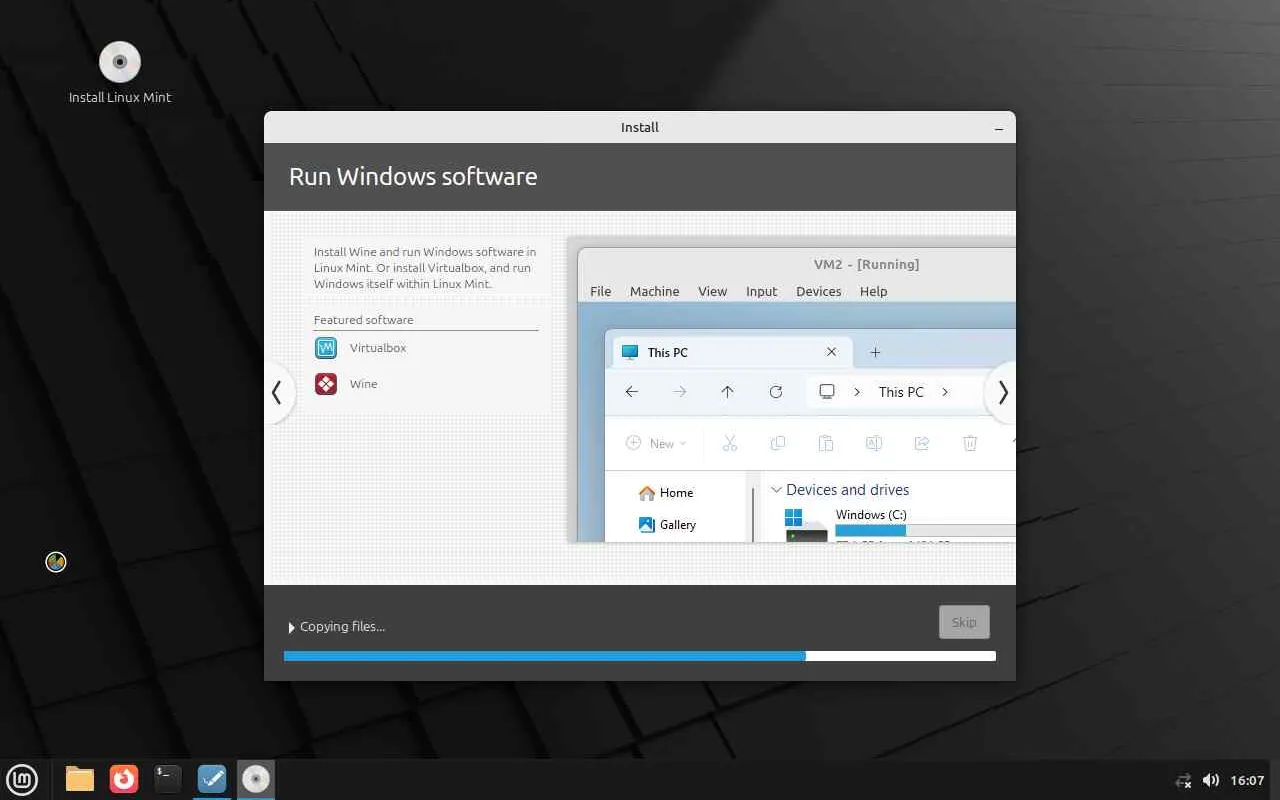Open the Input menu in the VM2 window image

[x=762, y=291]
